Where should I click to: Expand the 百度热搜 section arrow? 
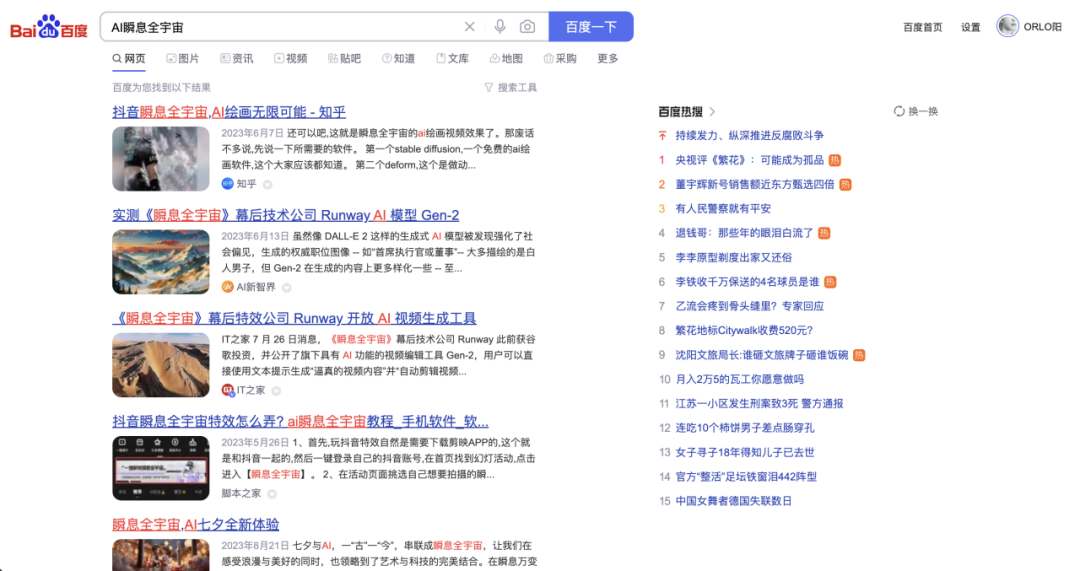[712, 112]
